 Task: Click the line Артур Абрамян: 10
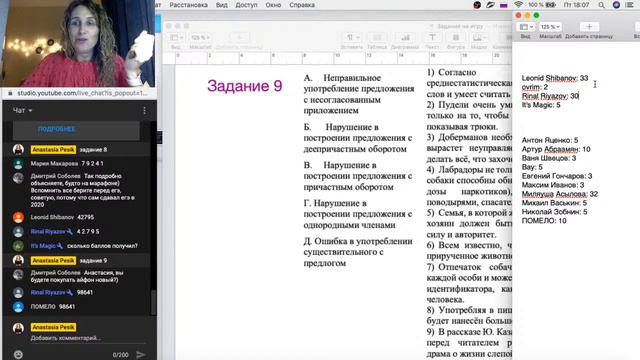556,149
